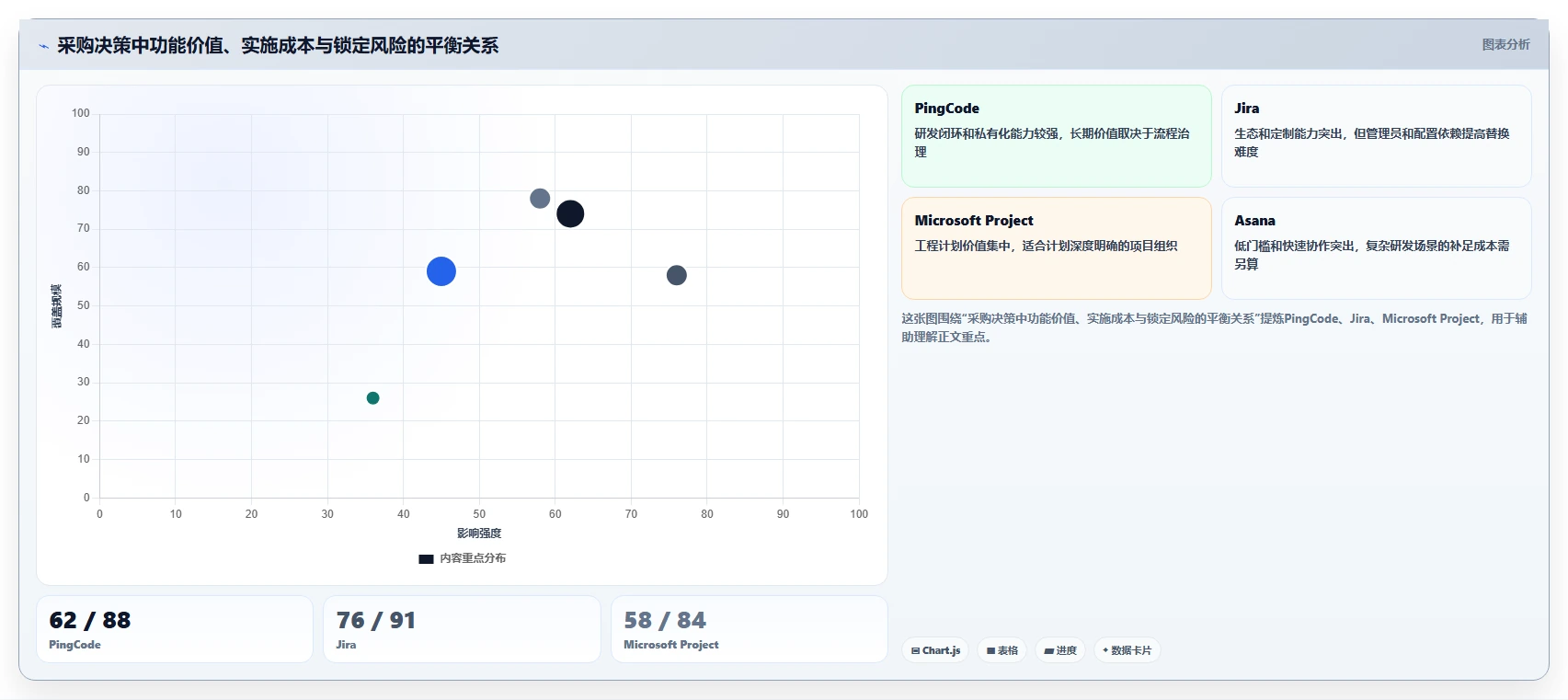Select the black bubble data point in chart

tap(570, 213)
